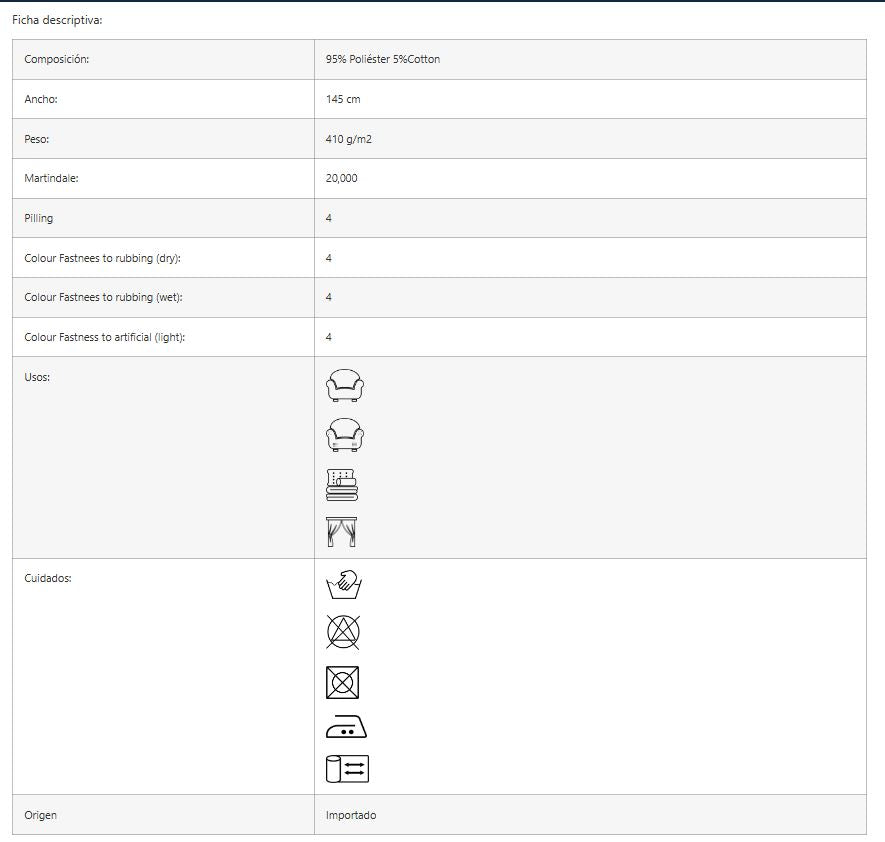Screen dimensions: 885x842
Task: Click the 'Importado' origin value
Action: tap(351, 815)
